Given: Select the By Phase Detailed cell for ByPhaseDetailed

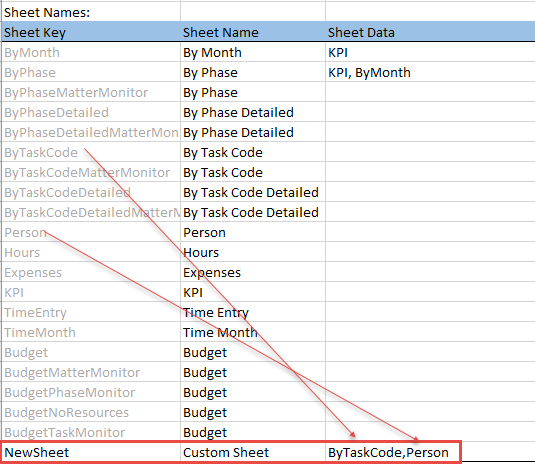Looking at the screenshot, I should [x=253, y=113].
